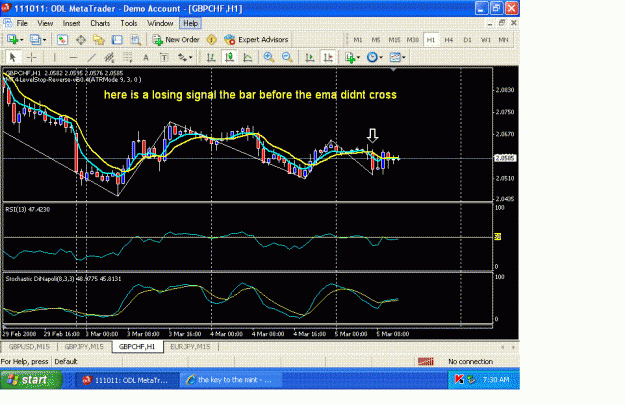Screen dimensions: 625x405
Task: Switch chart to bar chart mode
Action: [211, 57]
